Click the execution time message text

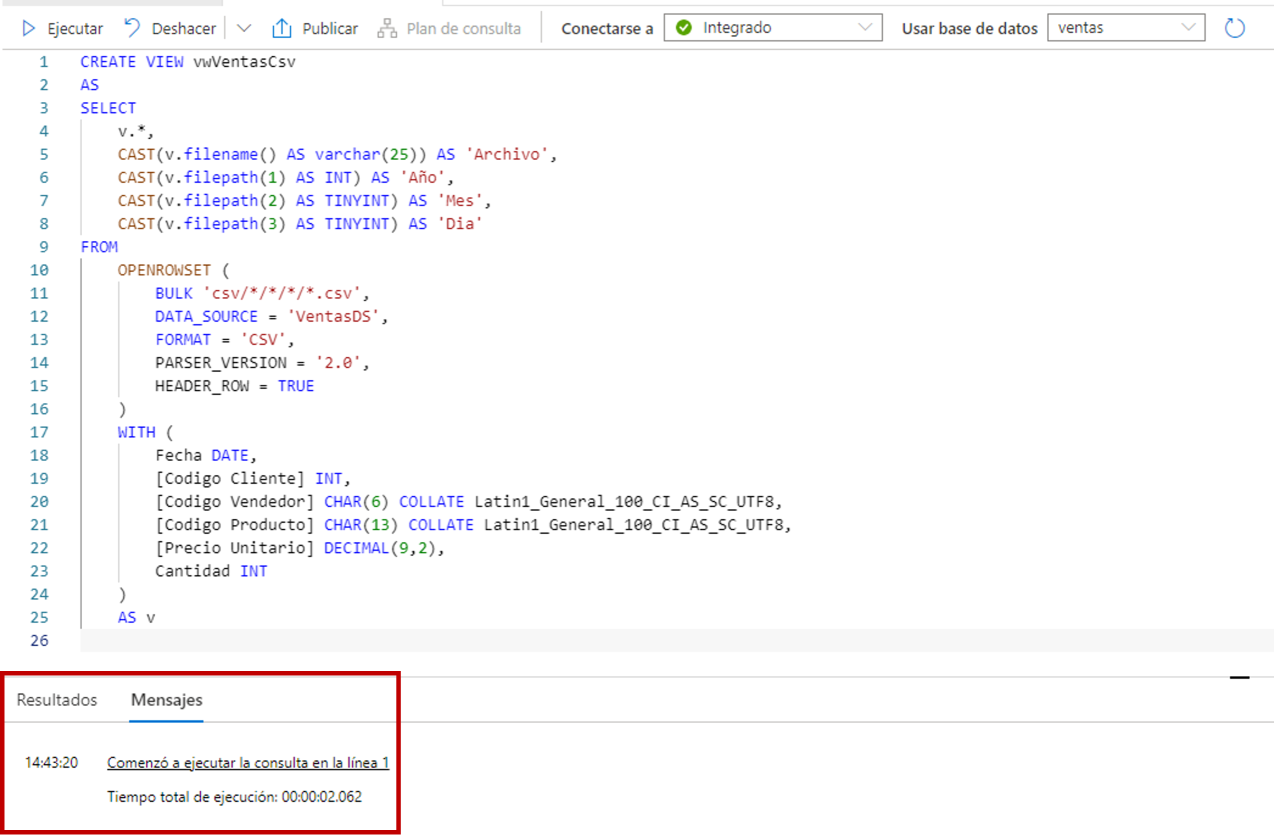tap(235, 797)
